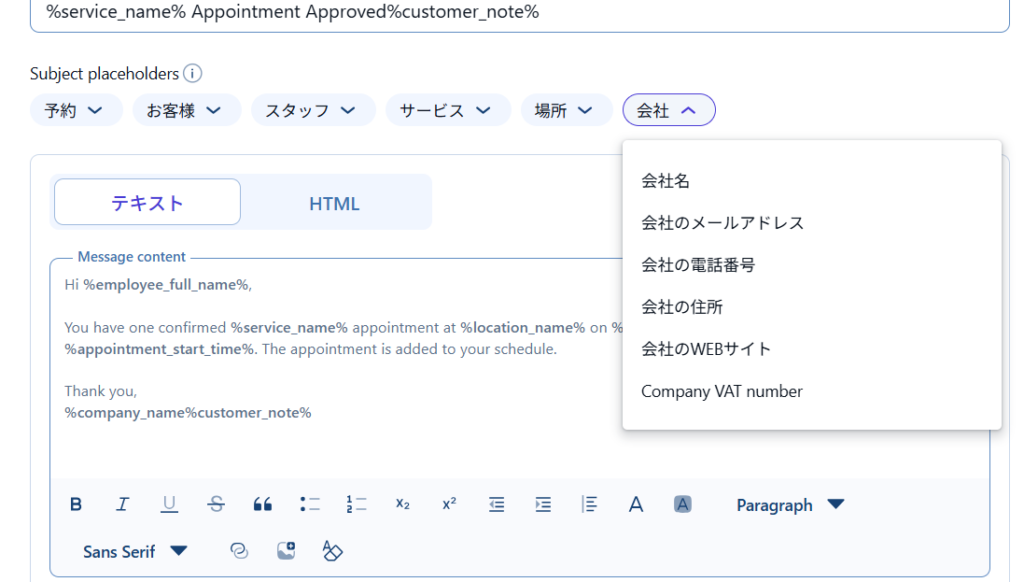Screen dimensions: 1024x582
Task: Click into the email subject field
Action: pyautogui.click(x=500, y=14)
